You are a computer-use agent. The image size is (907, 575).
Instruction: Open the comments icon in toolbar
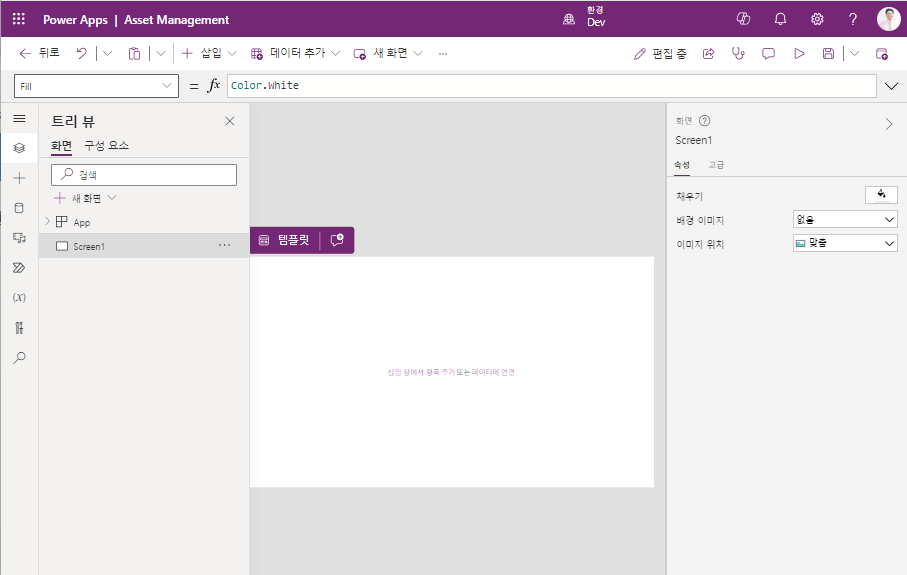coord(768,53)
